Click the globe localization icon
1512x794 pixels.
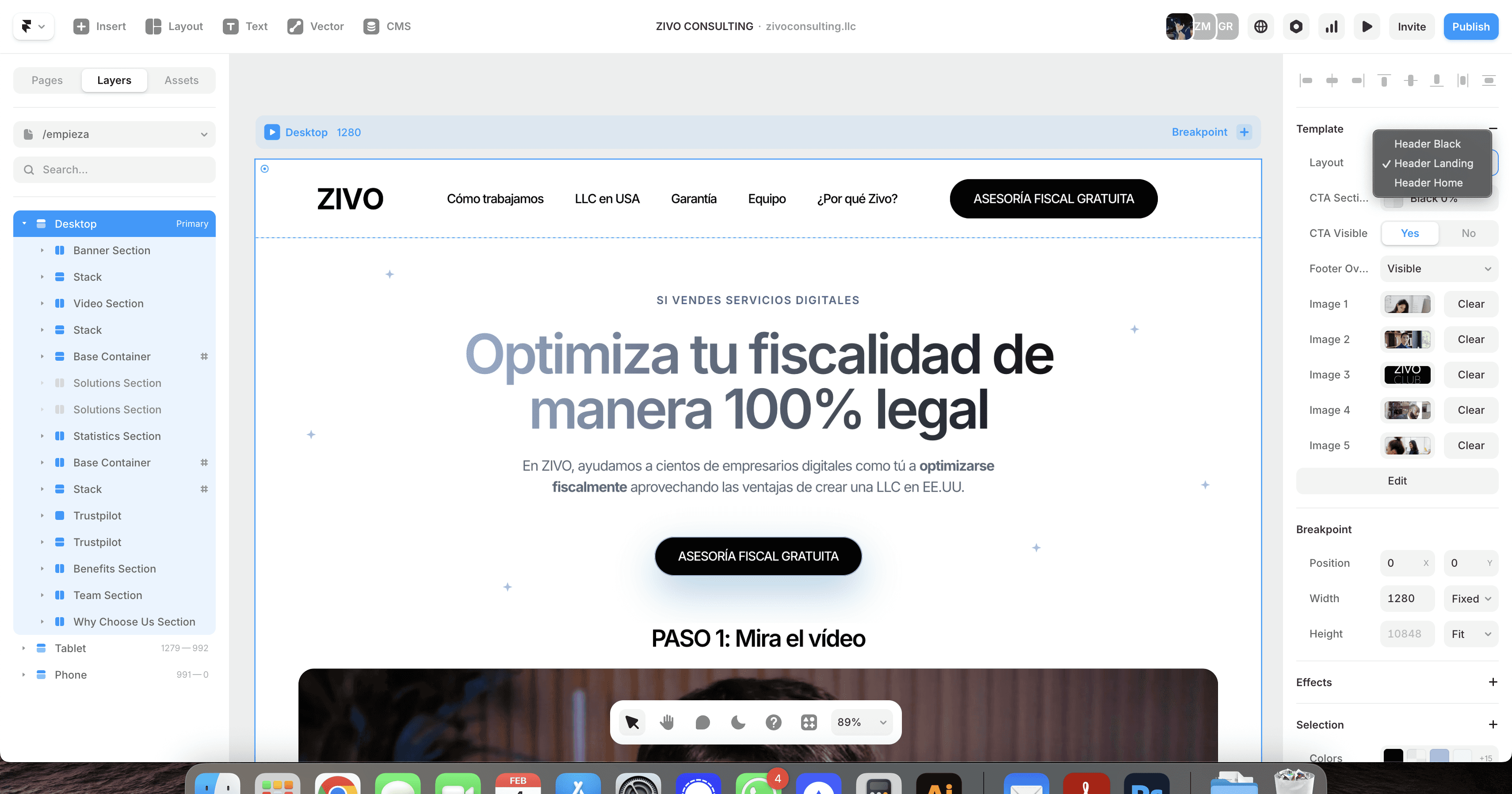coord(1260,27)
